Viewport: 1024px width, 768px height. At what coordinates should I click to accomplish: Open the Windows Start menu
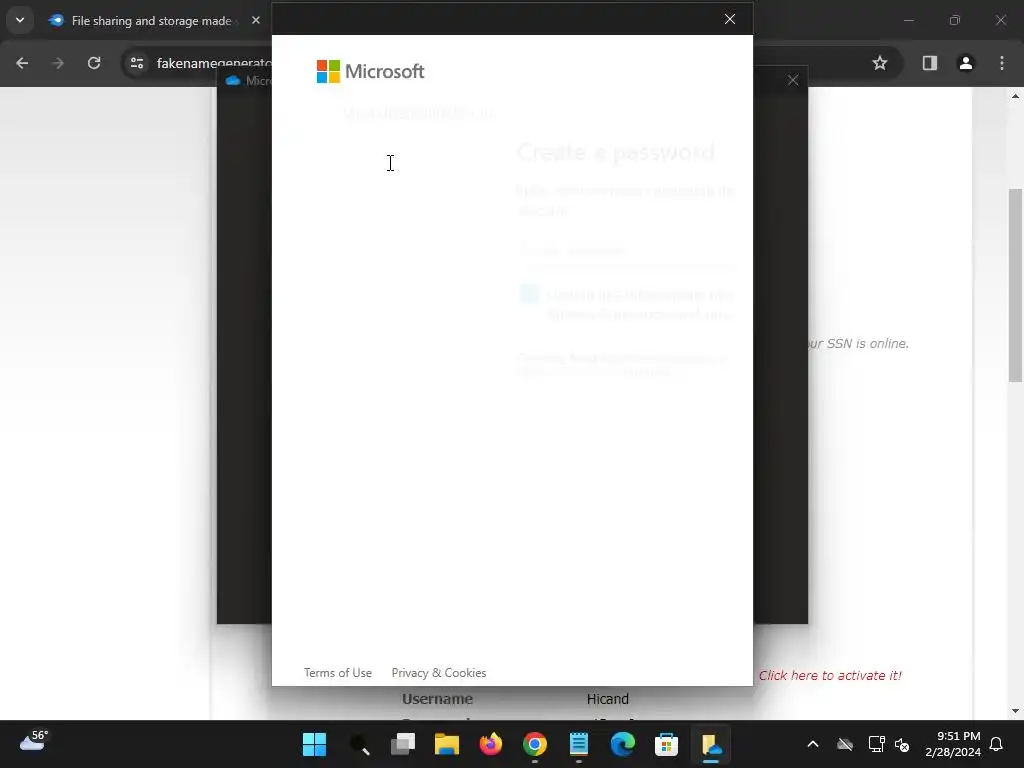click(x=314, y=744)
